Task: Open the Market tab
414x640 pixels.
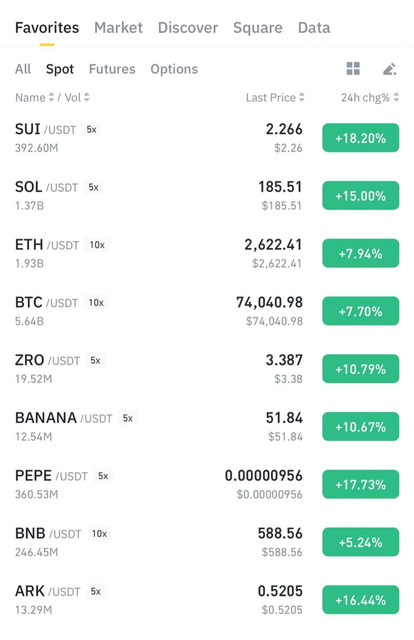Action: click(x=118, y=28)
